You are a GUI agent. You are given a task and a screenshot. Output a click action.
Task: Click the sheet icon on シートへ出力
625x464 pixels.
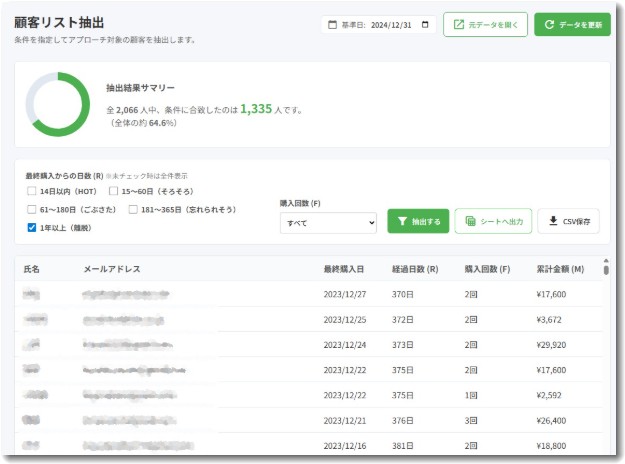470,221
